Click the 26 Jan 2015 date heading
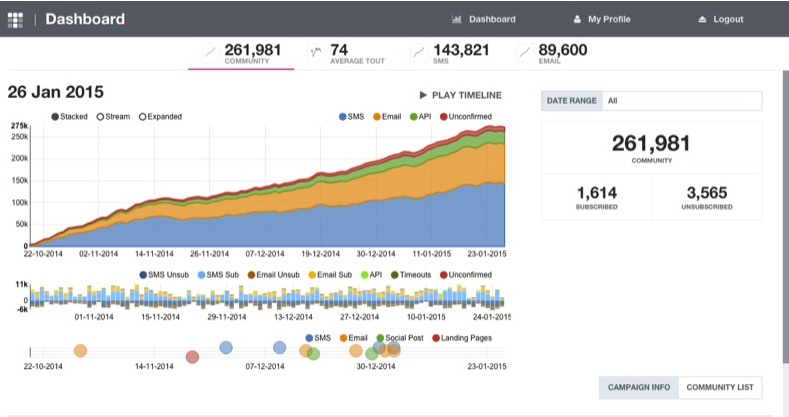789x417 pixels. pyautogui.click(x=55, y=92)
